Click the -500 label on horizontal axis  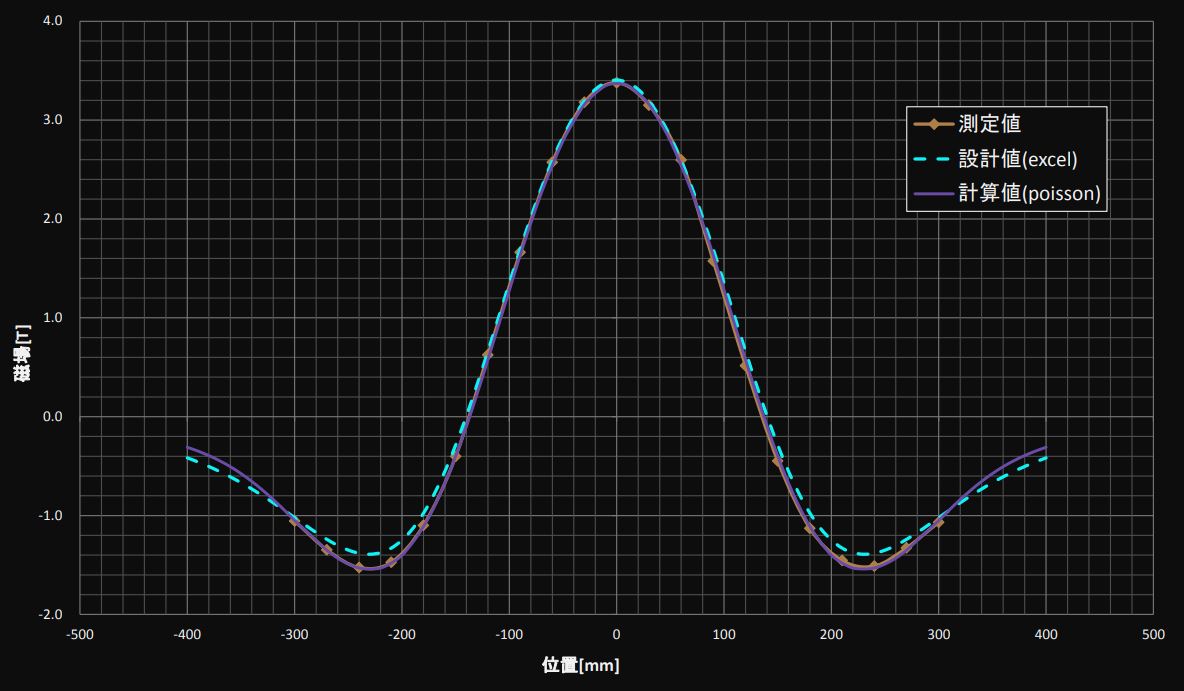[80, 634]
